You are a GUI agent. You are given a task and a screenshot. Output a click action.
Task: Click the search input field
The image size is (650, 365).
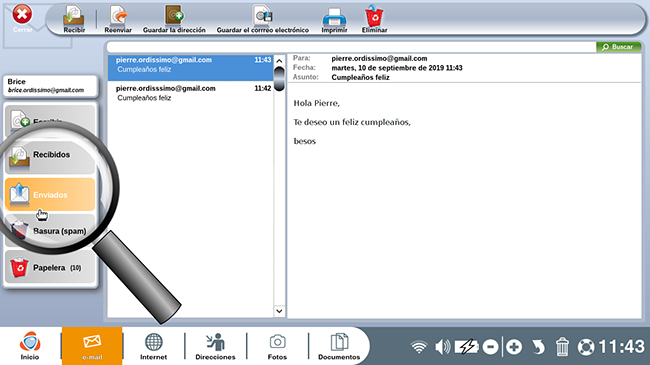(x=351, y=47)
